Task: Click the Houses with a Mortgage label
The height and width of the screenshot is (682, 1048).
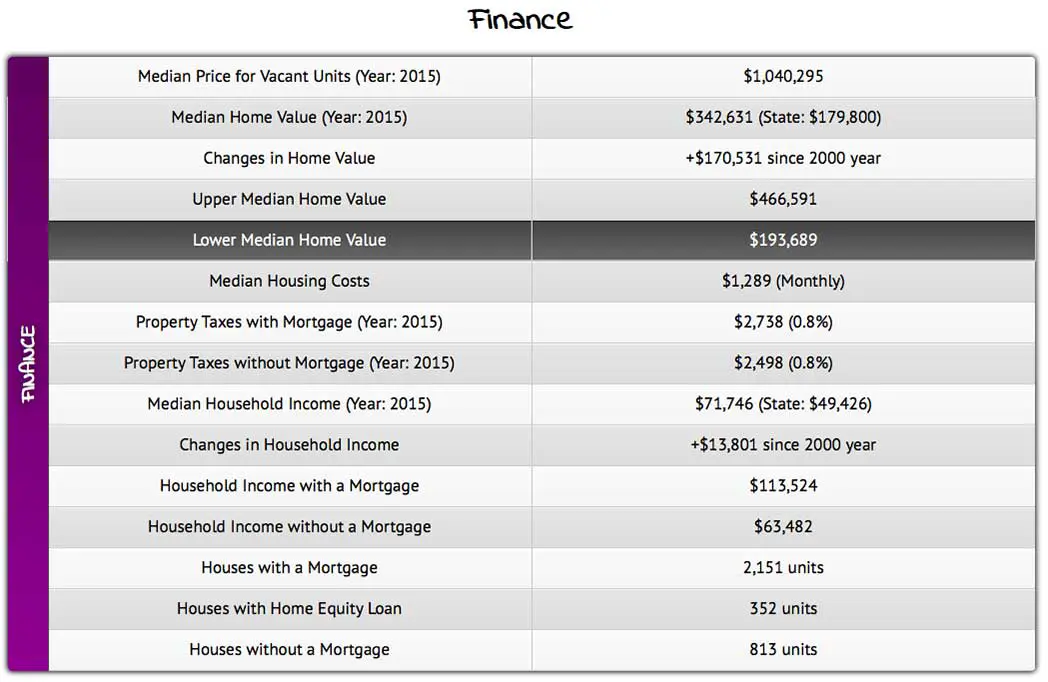Action: point(289,568)
